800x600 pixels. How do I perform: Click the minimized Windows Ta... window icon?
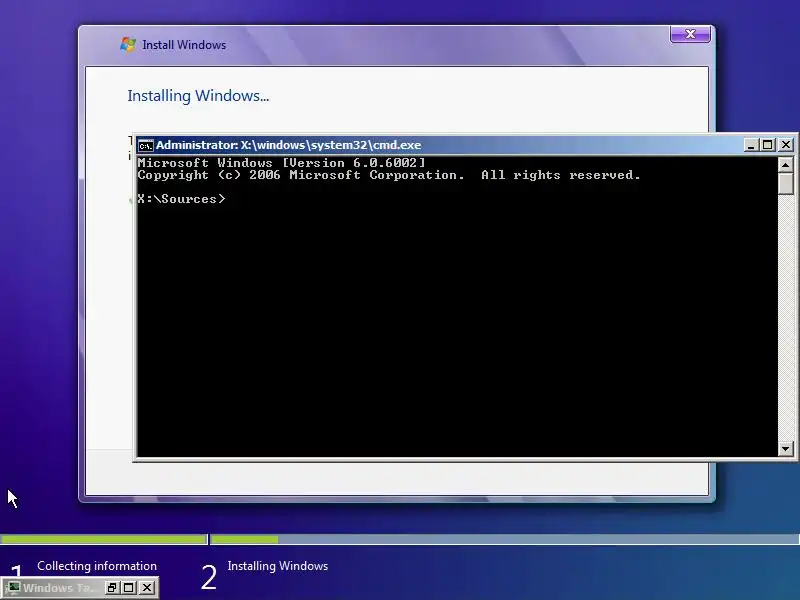point(13,588)
